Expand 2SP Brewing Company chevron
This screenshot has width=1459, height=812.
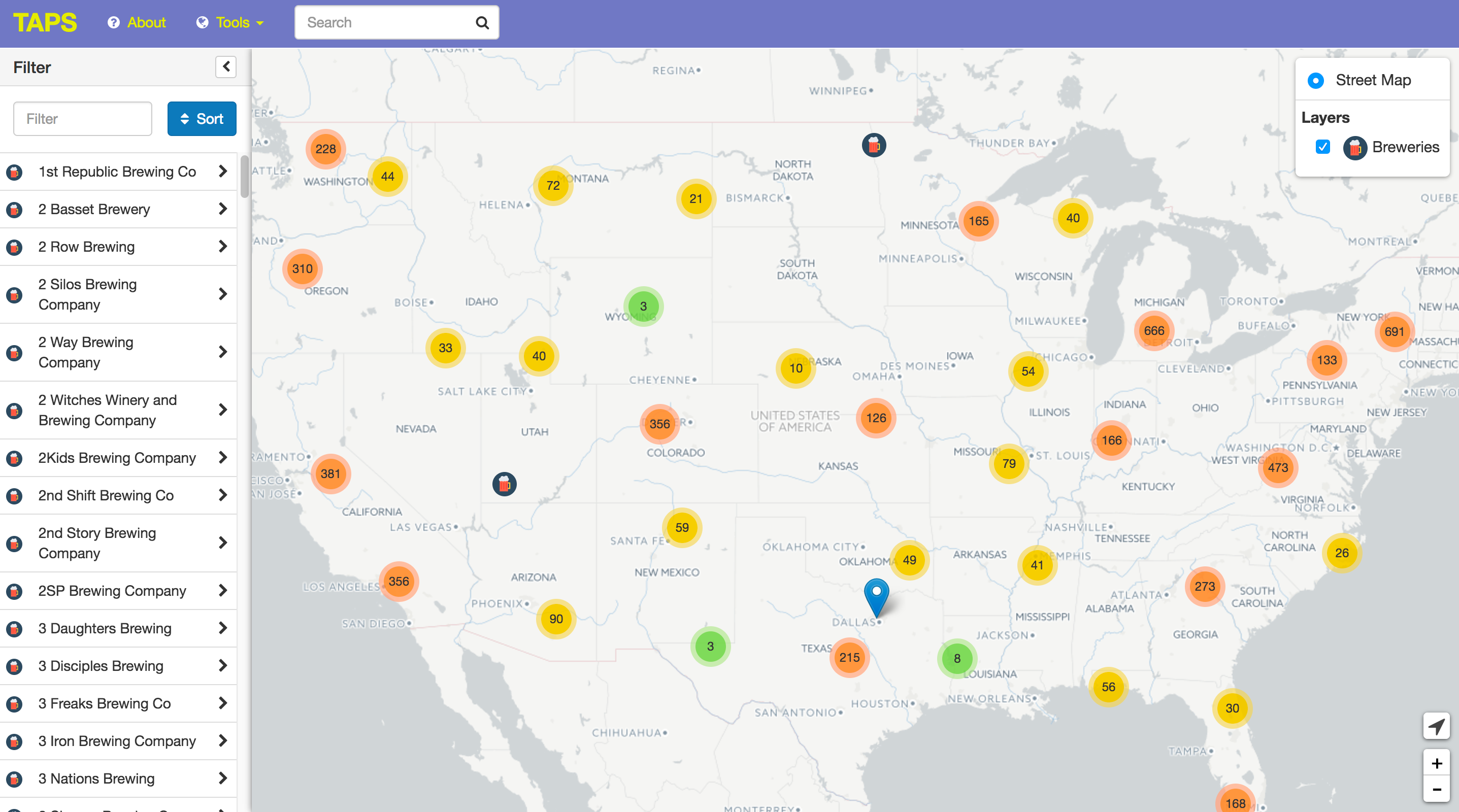pyautogui.click(x=222, y=590)
